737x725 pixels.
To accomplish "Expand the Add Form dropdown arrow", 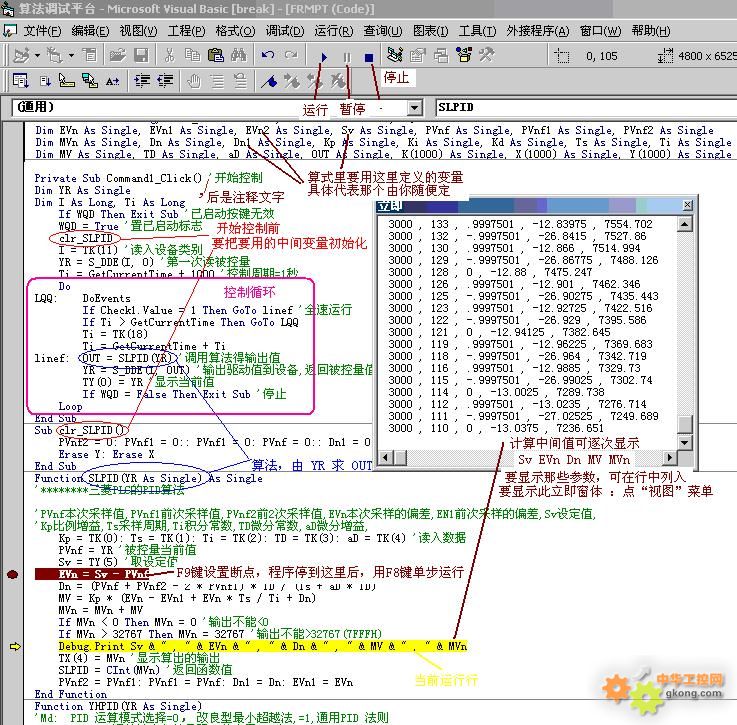I will pyautogui.click(x=71, y=55).
